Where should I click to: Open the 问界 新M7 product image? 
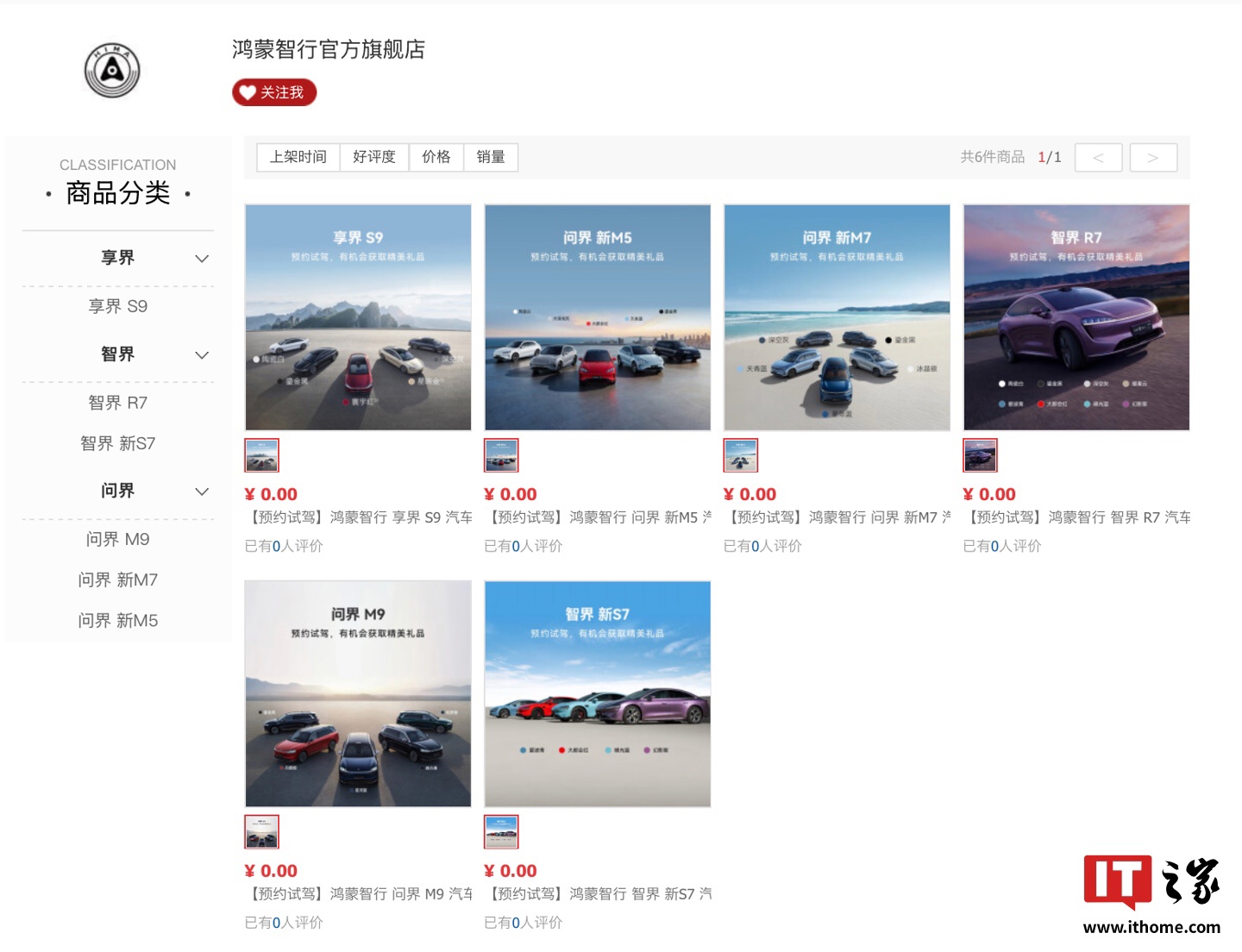click(837, 317)
